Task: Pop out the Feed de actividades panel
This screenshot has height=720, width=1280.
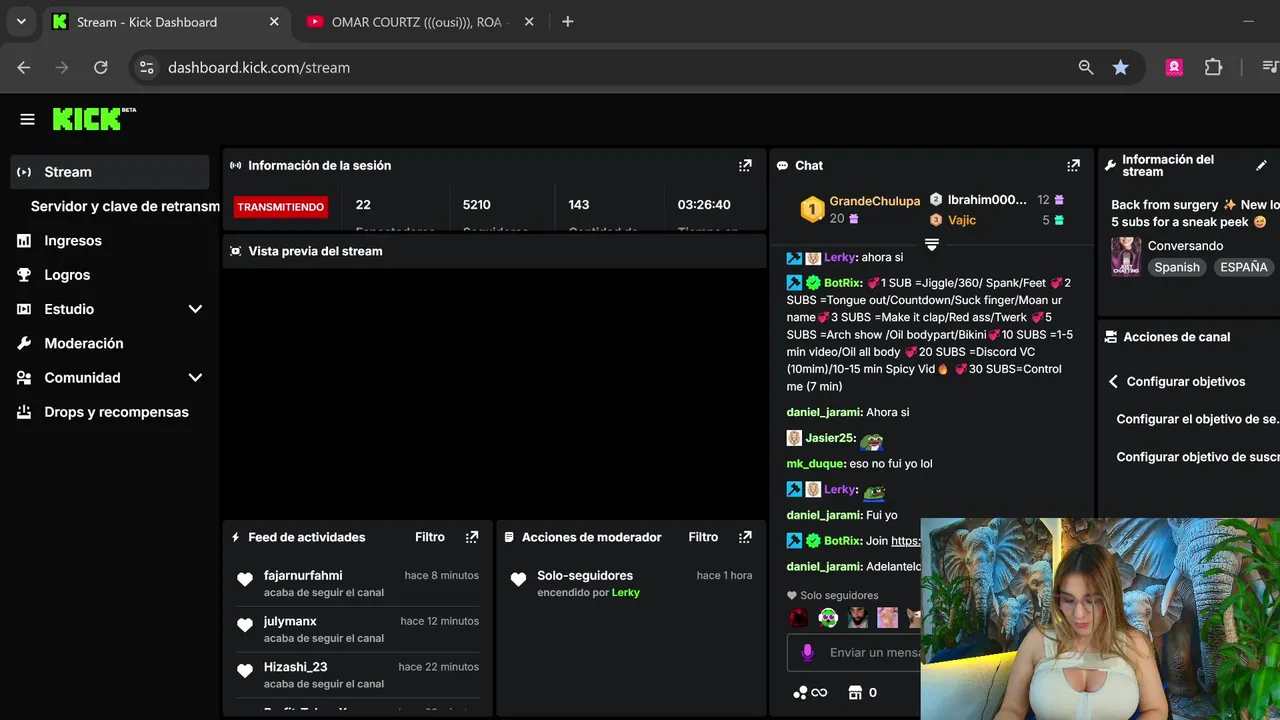Action: [x=472, y=537]
